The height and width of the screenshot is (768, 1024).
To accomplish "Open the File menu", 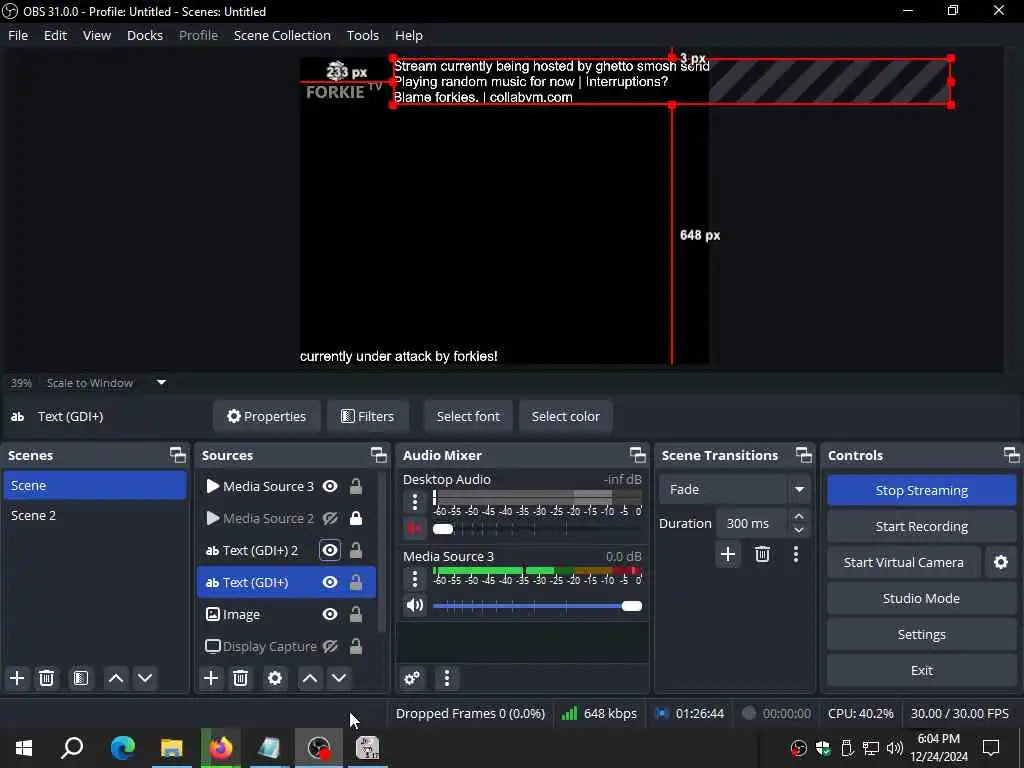I will click(x=18, y=35).
